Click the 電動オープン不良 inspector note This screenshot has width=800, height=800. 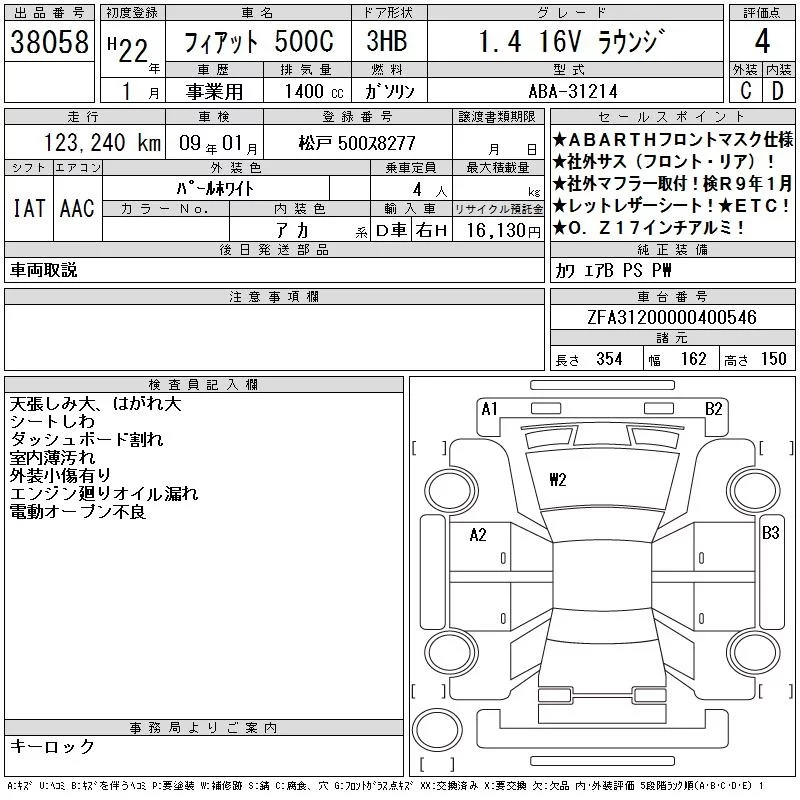[78, 511]
